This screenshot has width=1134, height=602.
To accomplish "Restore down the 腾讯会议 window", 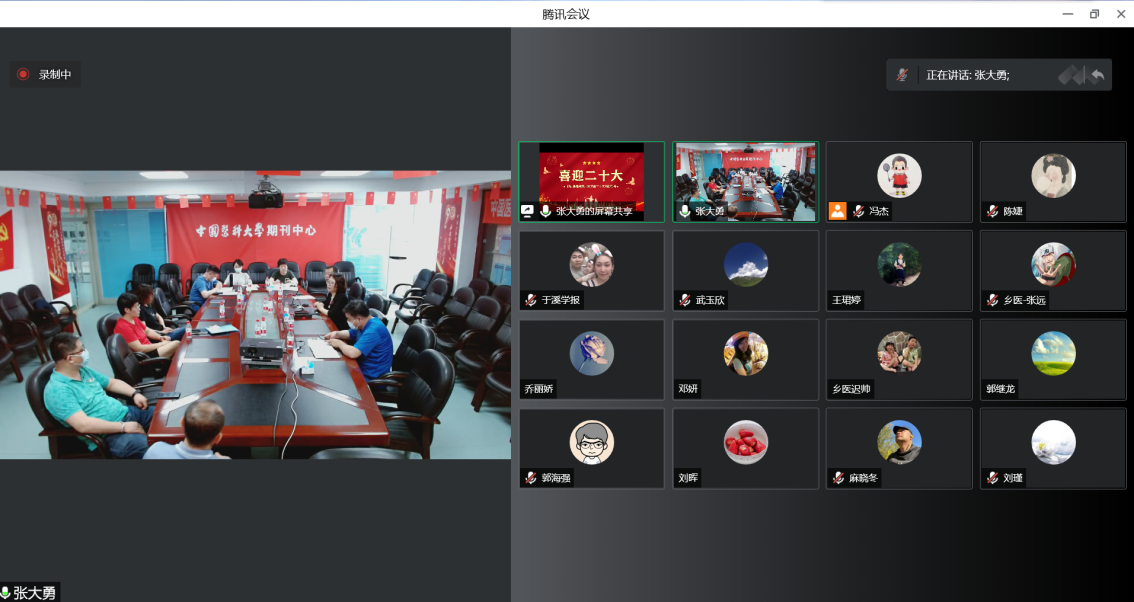I will tap(1094, 14).
